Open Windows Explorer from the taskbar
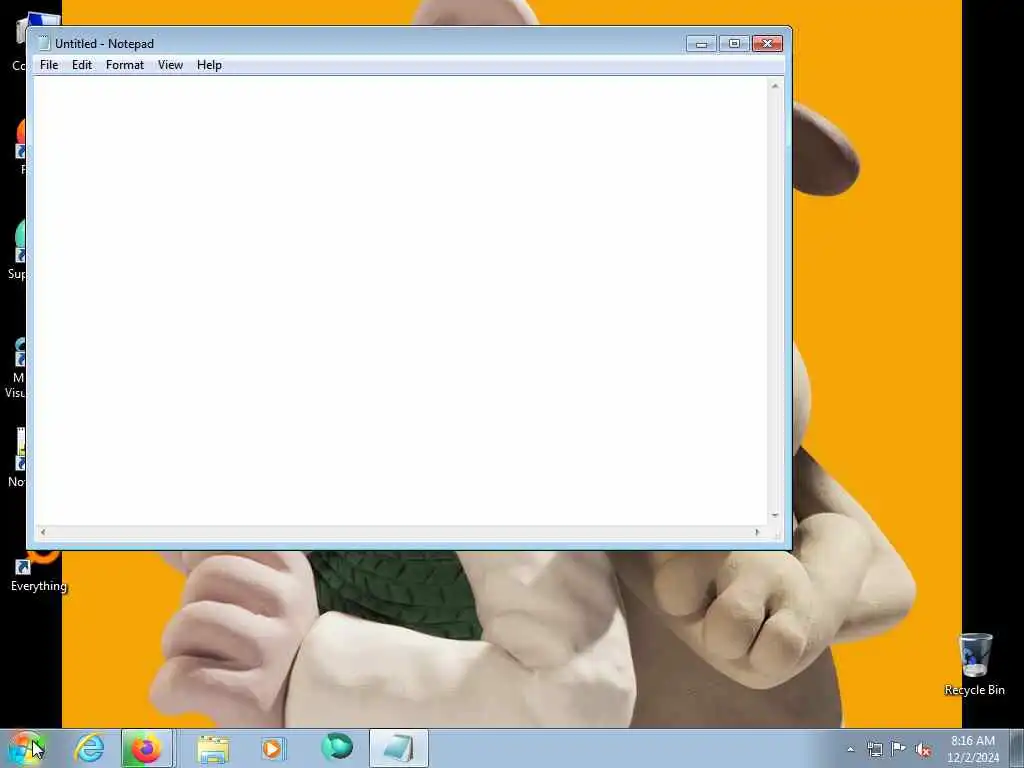This screenshot has width=1024, height=768. tap(213, 748)
